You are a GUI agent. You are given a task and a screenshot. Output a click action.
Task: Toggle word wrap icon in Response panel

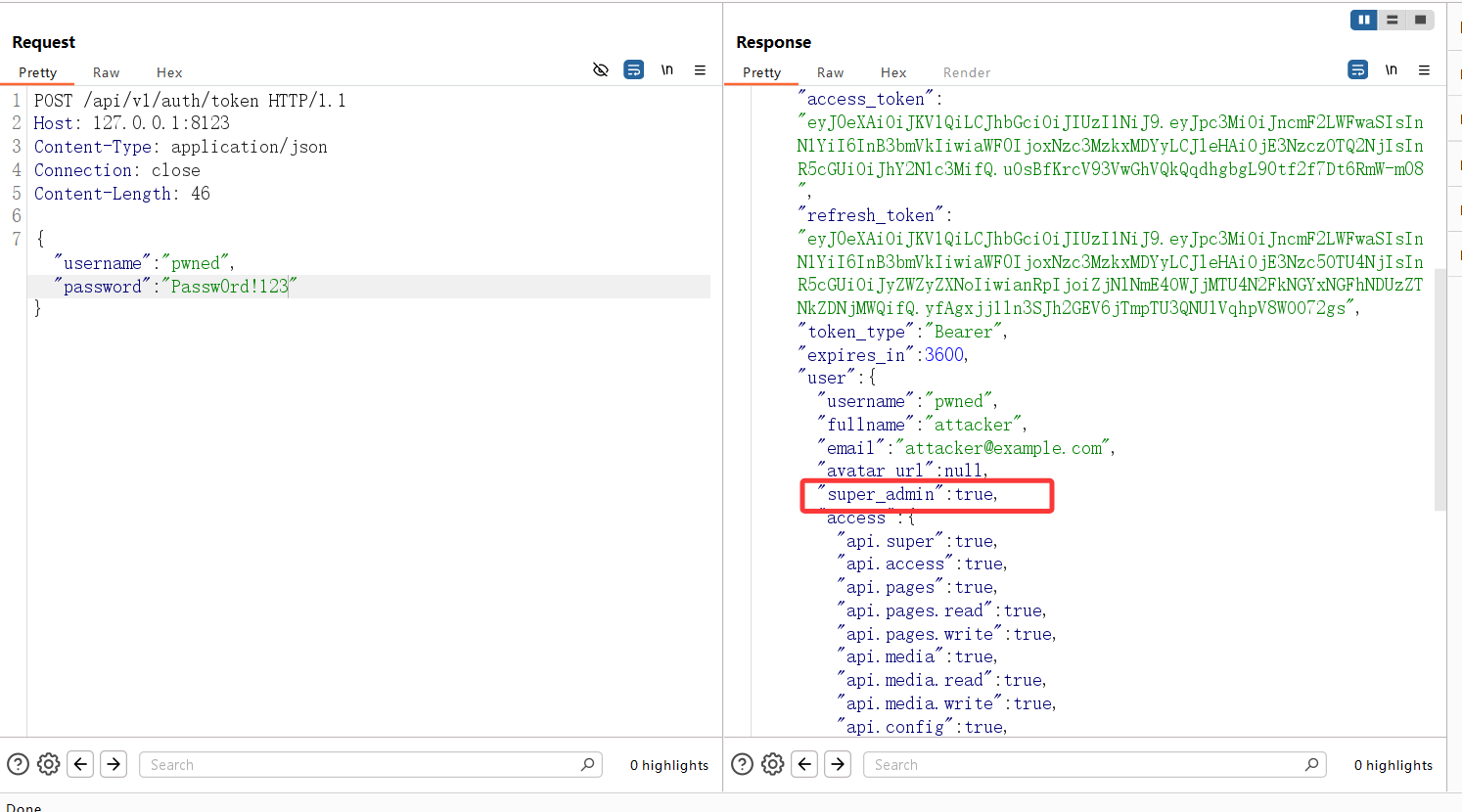[1358, 69]
